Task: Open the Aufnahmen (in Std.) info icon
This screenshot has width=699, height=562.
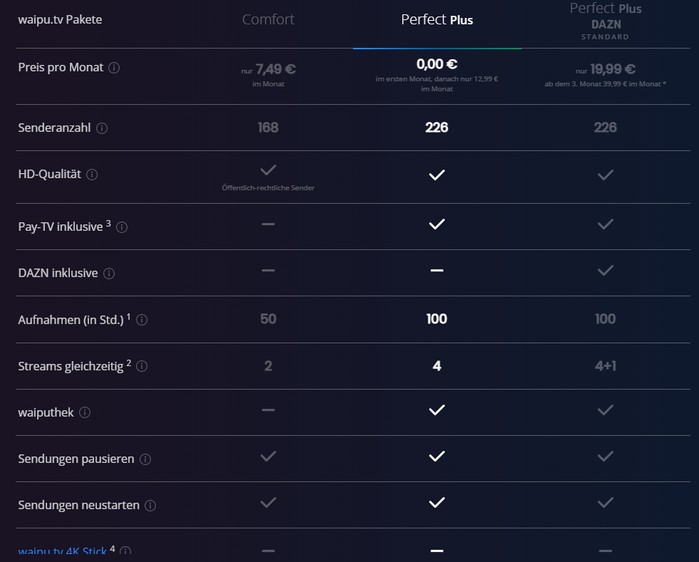Action: coord(142,320)
